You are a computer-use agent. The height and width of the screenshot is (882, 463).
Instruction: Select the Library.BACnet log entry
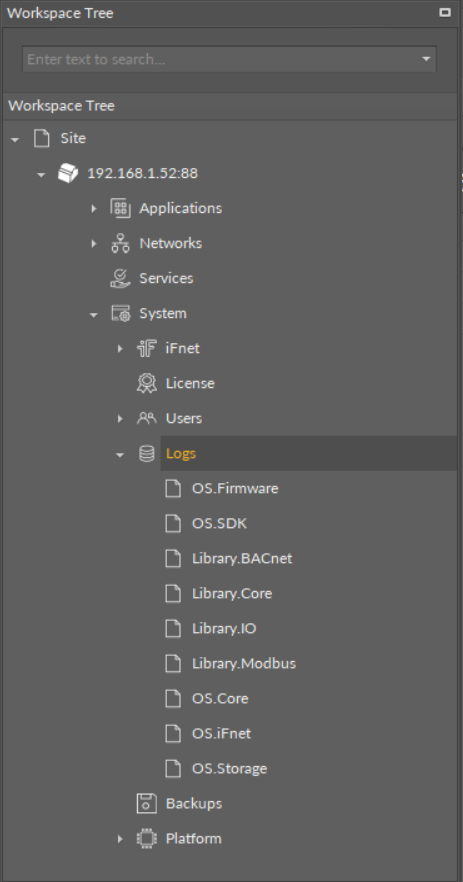(242, 559)
